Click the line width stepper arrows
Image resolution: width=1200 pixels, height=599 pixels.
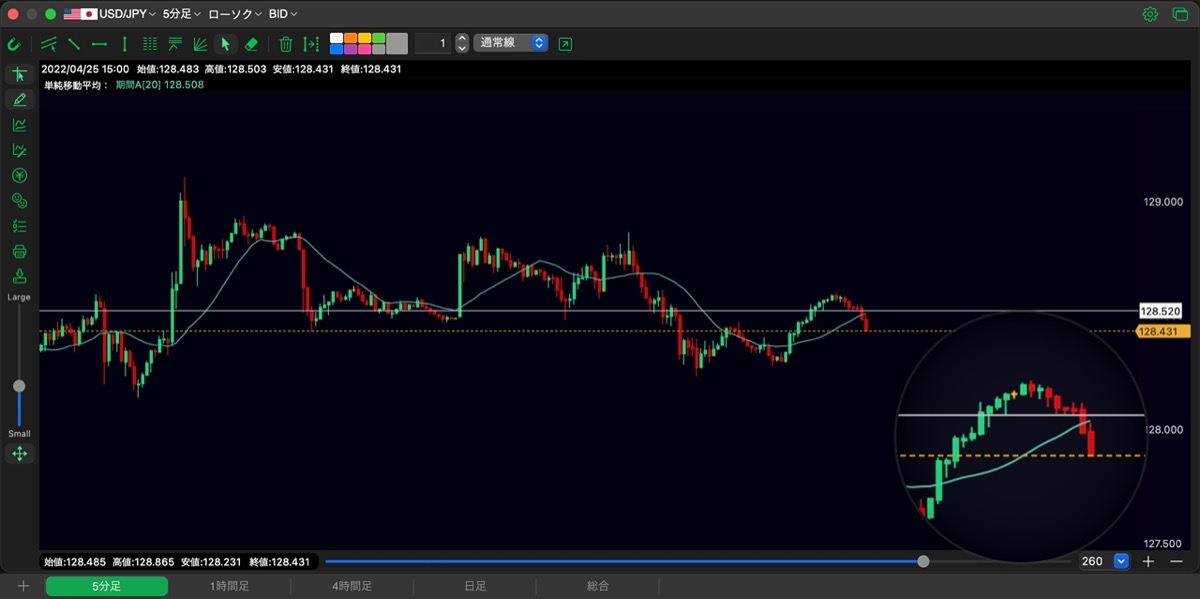462,44
